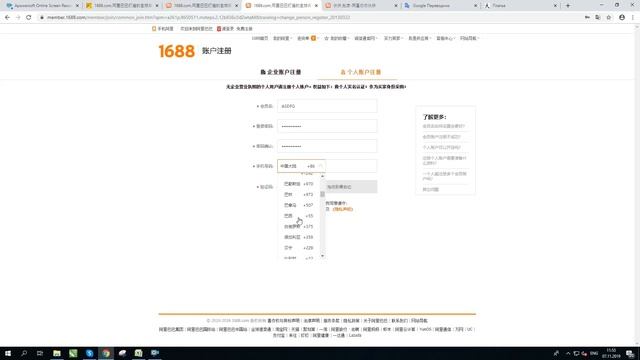
Task: Click the country list scrollbar thumb
Action: pos(322,194)
